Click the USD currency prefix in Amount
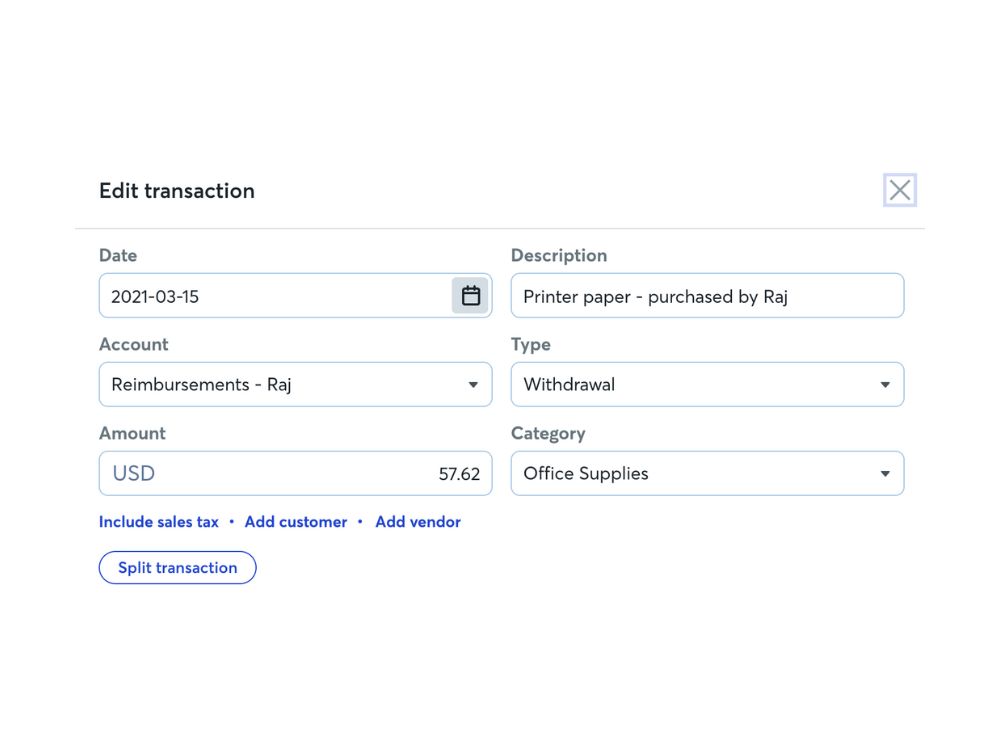 click(133, 473)
